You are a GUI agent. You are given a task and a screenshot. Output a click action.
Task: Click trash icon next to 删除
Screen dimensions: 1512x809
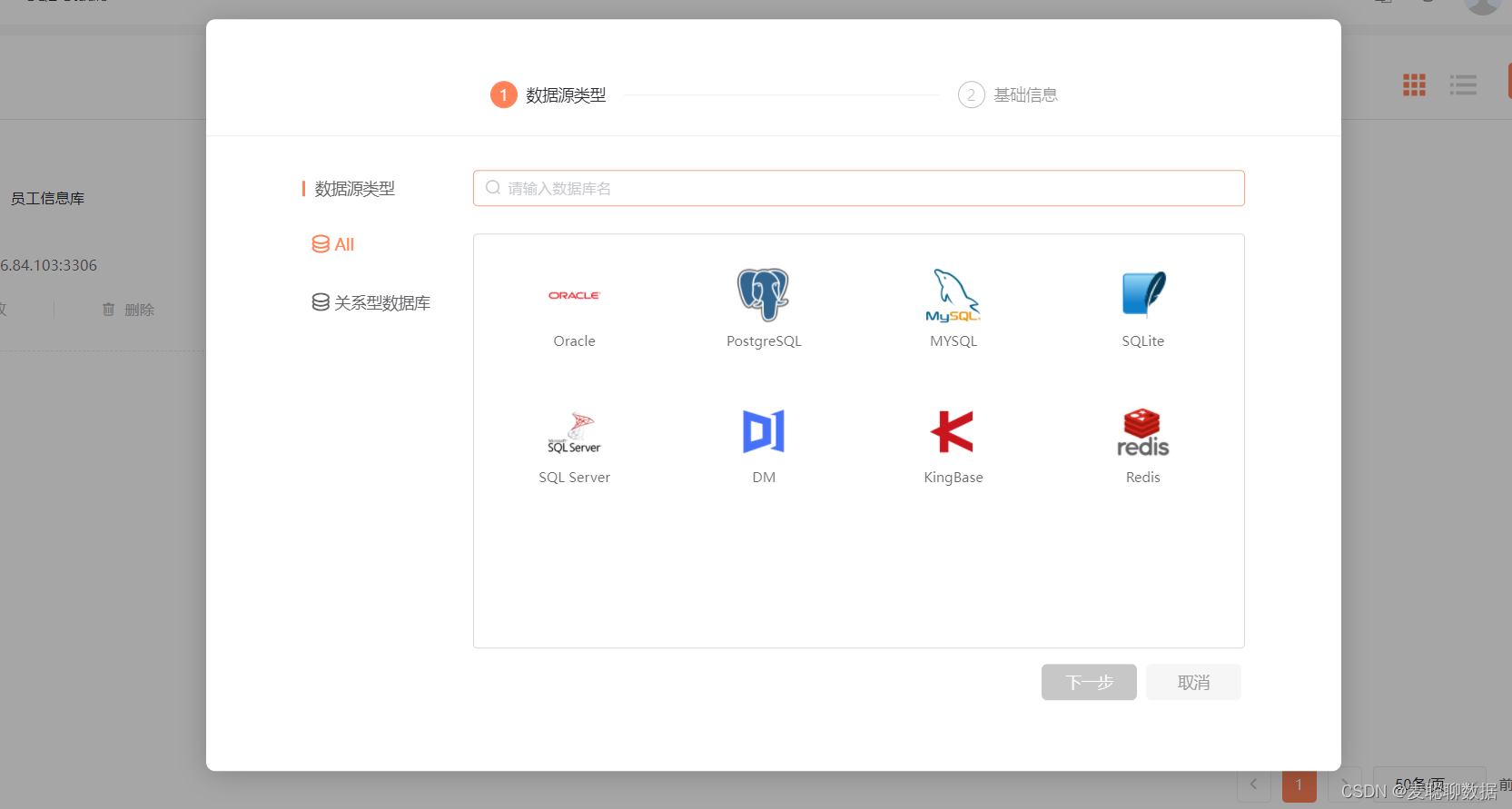click(x=109, y=310)
